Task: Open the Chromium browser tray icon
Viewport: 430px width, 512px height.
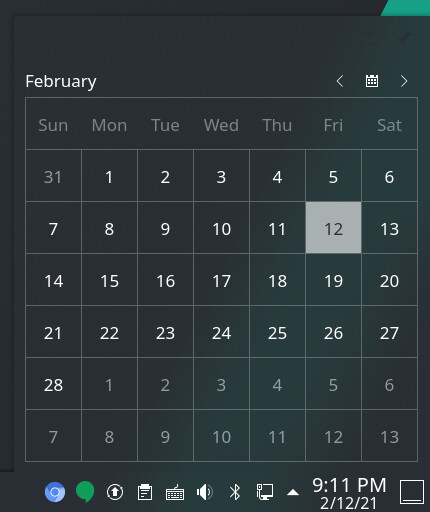Action: click(55, 492)
